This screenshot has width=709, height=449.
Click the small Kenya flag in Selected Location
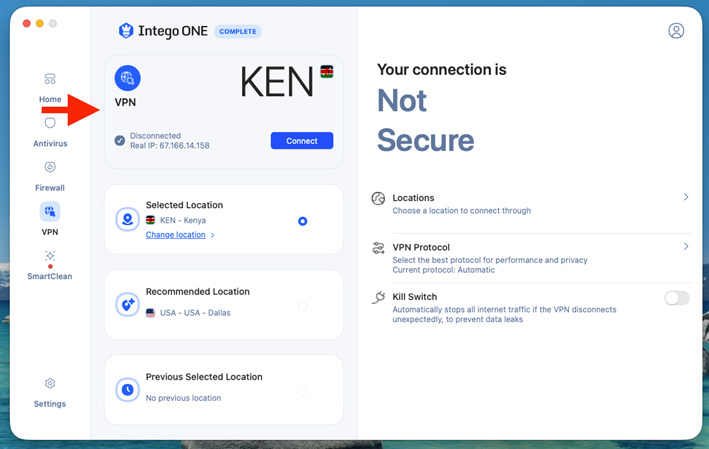coord(151,220)
